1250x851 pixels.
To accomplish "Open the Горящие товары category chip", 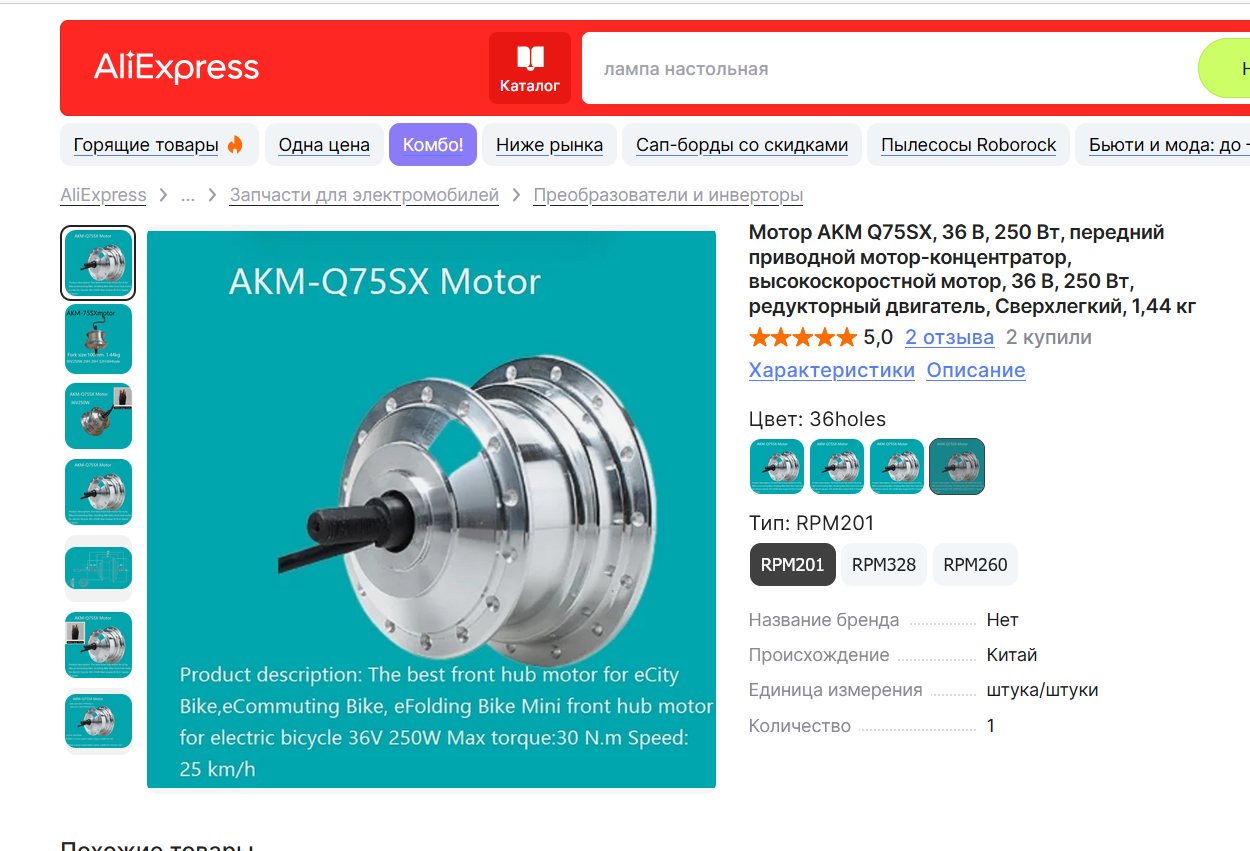I will pyautogui.click(x=159, y=145).
